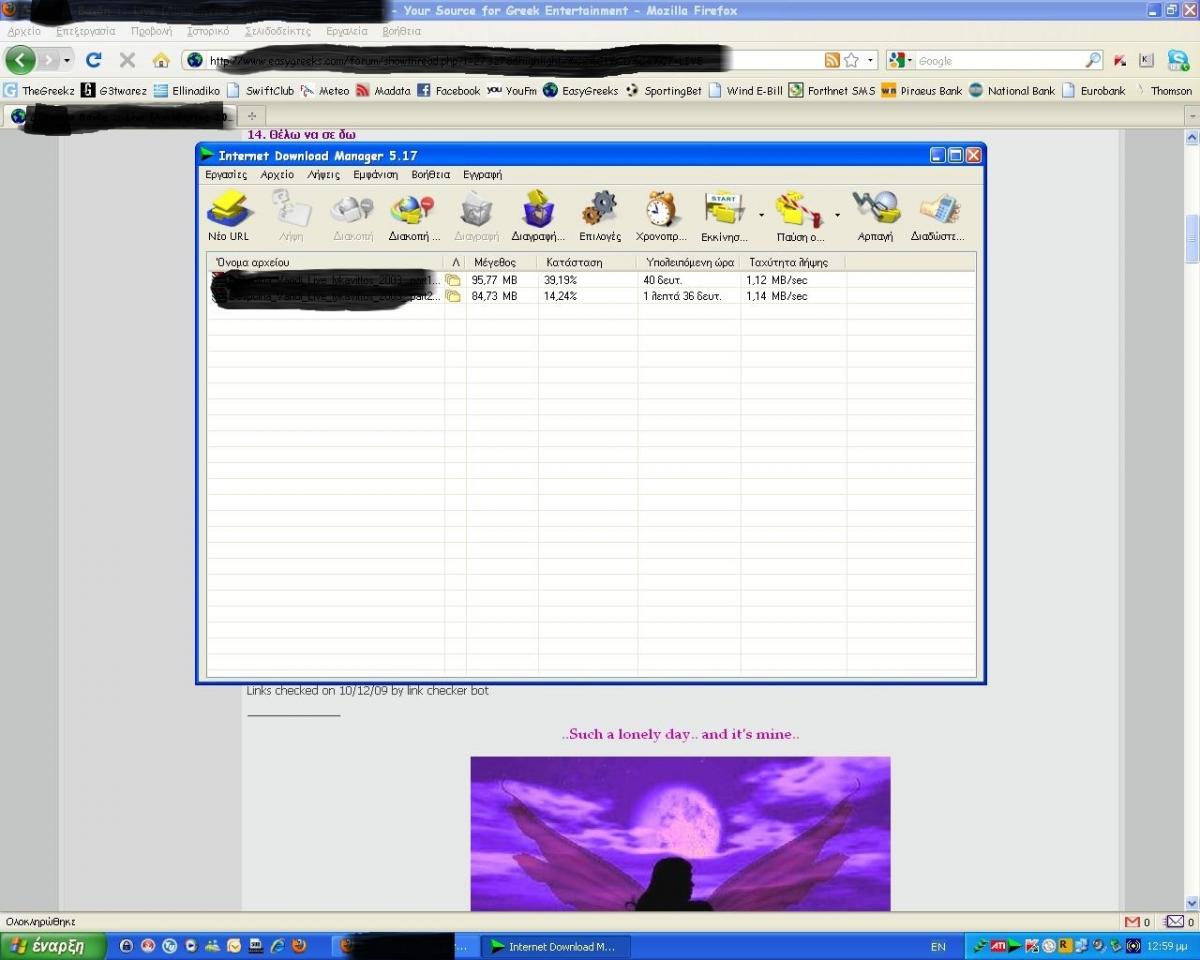Click the Εκκίνηση queue start icon

tap(724, 216)
